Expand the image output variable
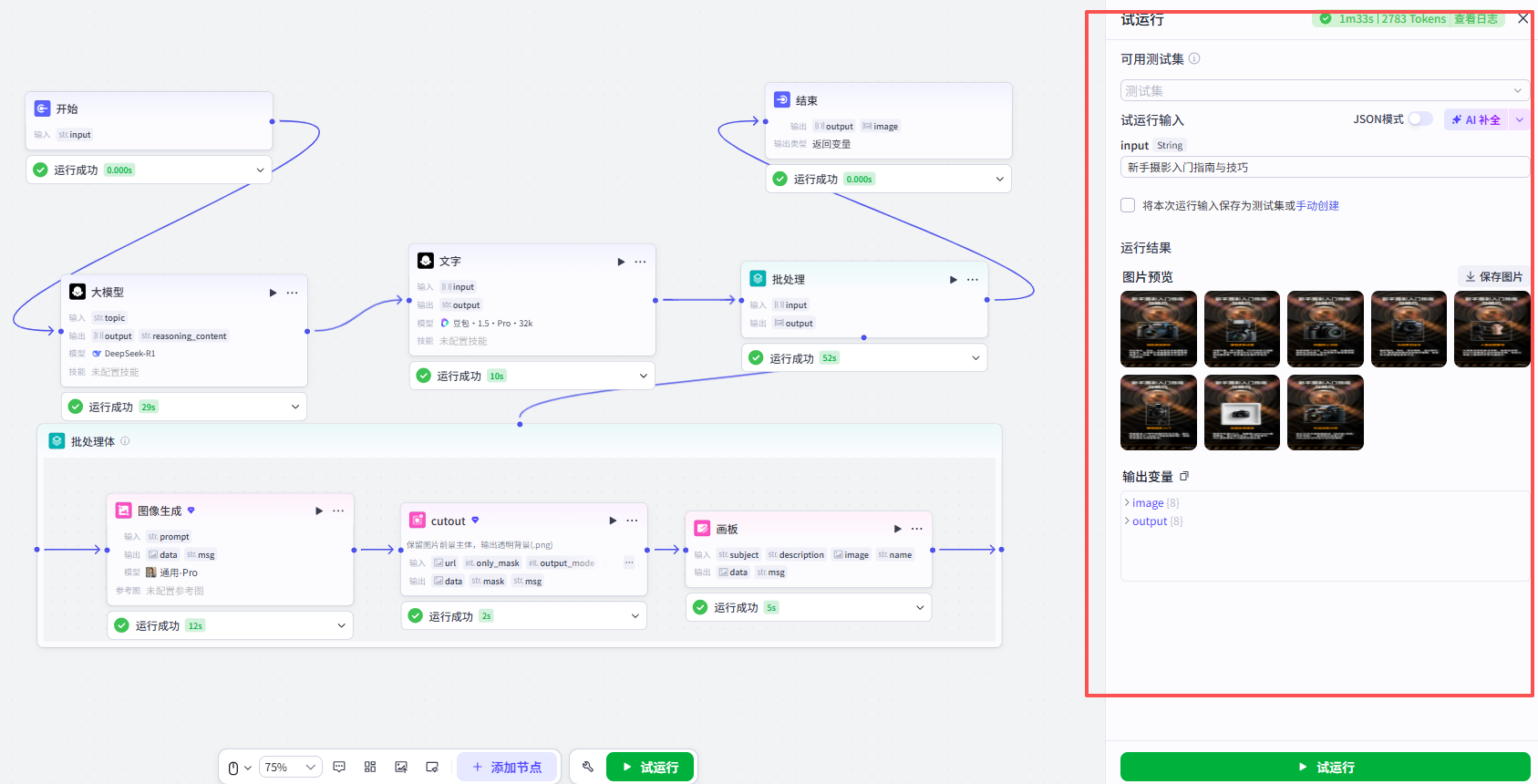This screenshot has height=784, width=1538. [x=1148, y=503]
